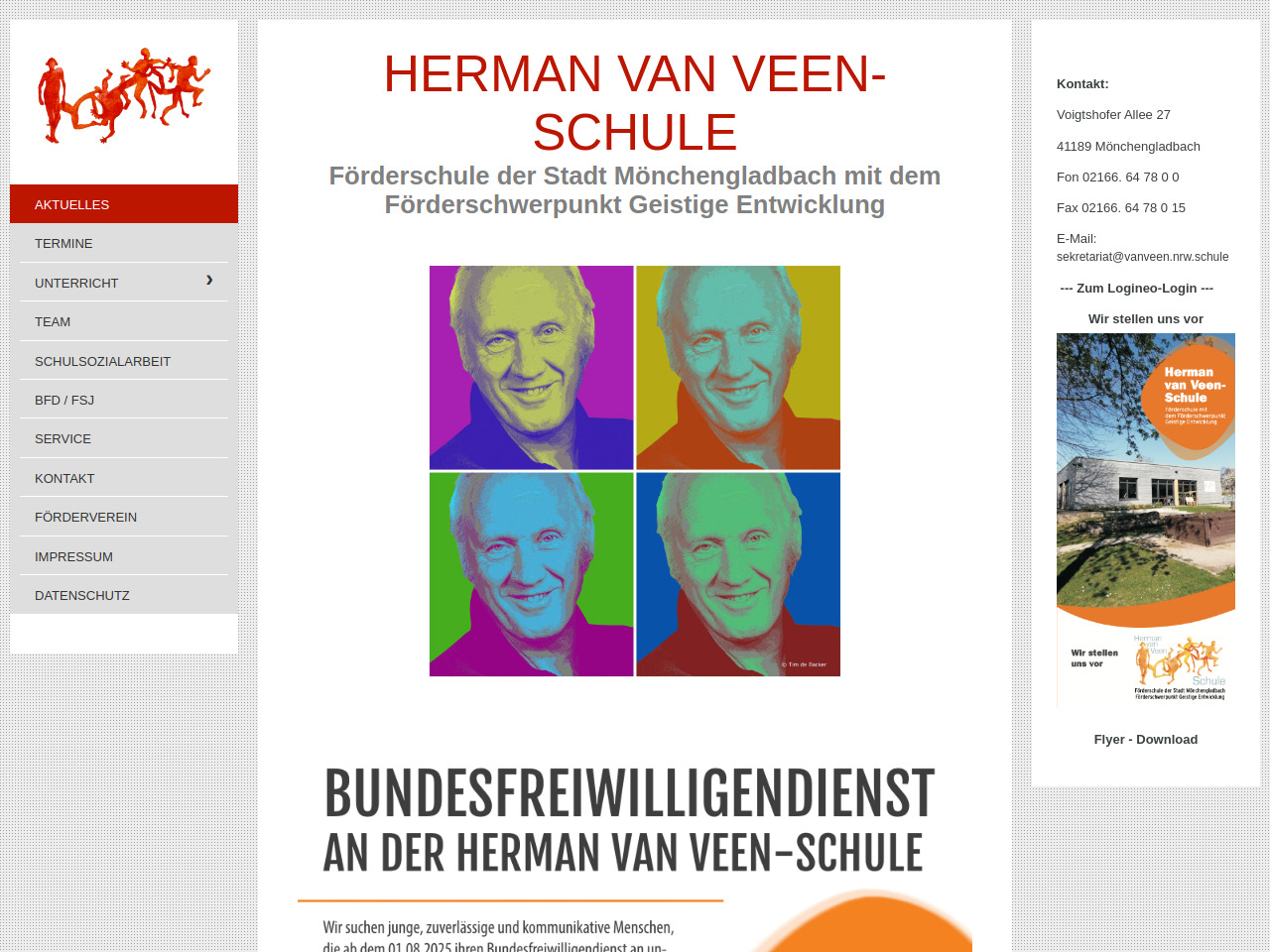Screen dimensions: 1270x952
Task: Select Team in the sidebar
Action: (x=124, y=321)
